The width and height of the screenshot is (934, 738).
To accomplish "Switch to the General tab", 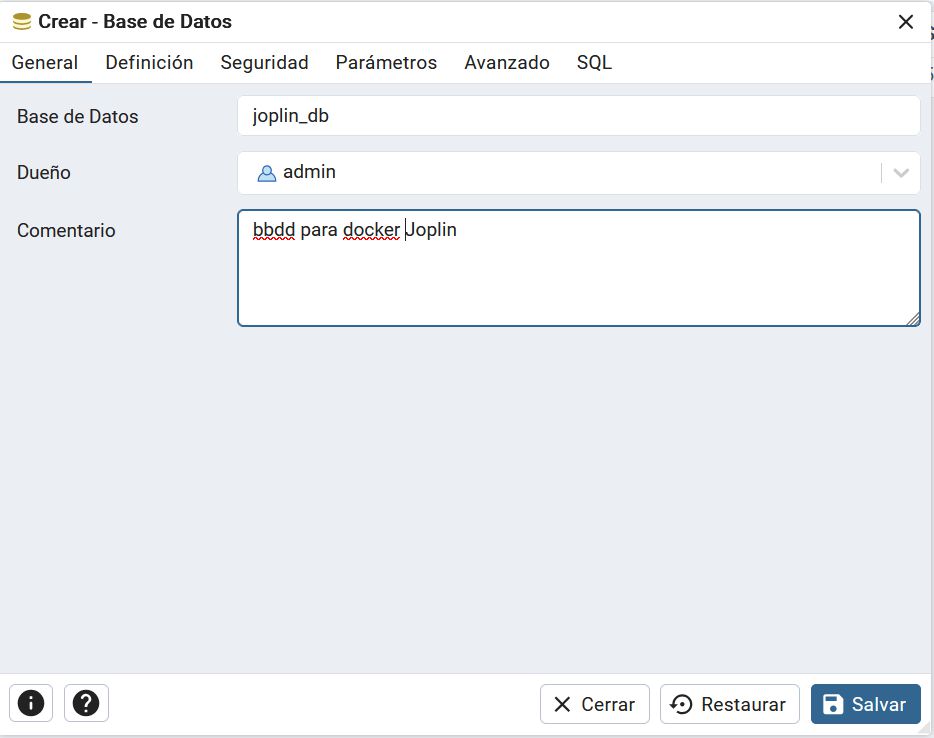I will click(45, 62).
